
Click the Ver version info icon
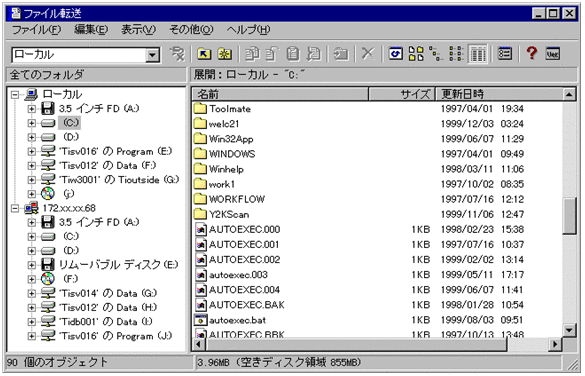[553, 54]
